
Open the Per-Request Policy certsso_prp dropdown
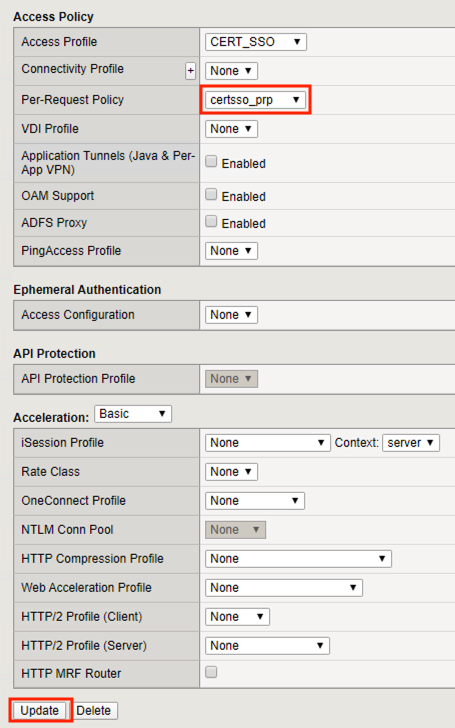coord(255,100)
